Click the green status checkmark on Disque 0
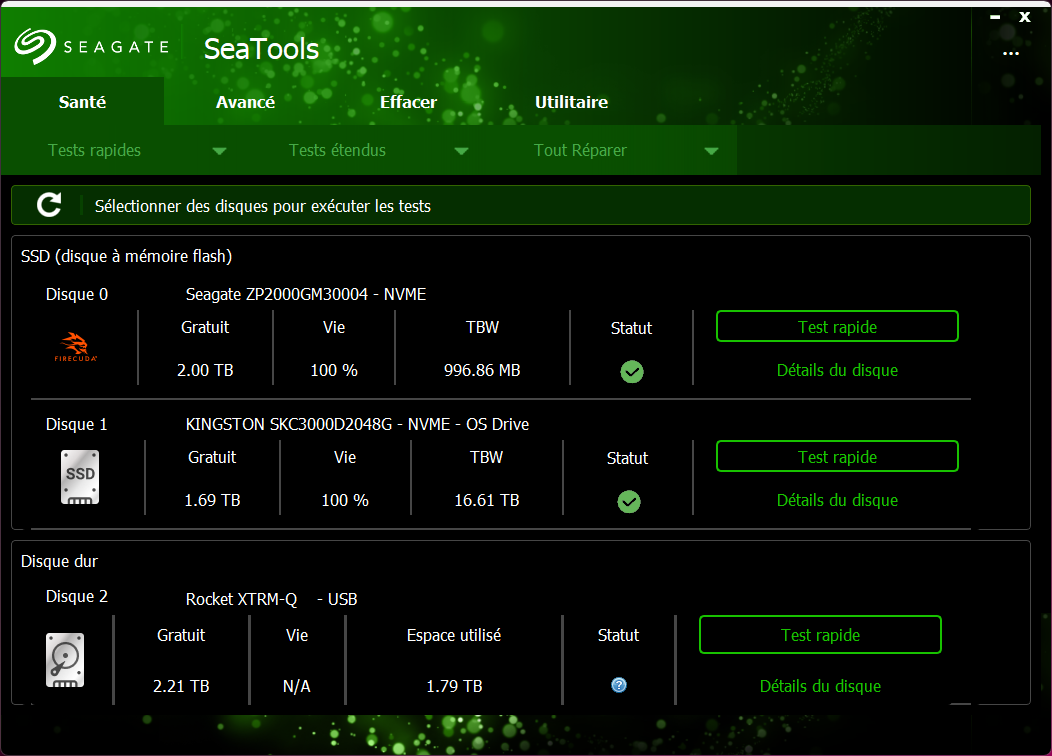Image resolution: width=1052 pixels, height=756 pixels. 631,372
